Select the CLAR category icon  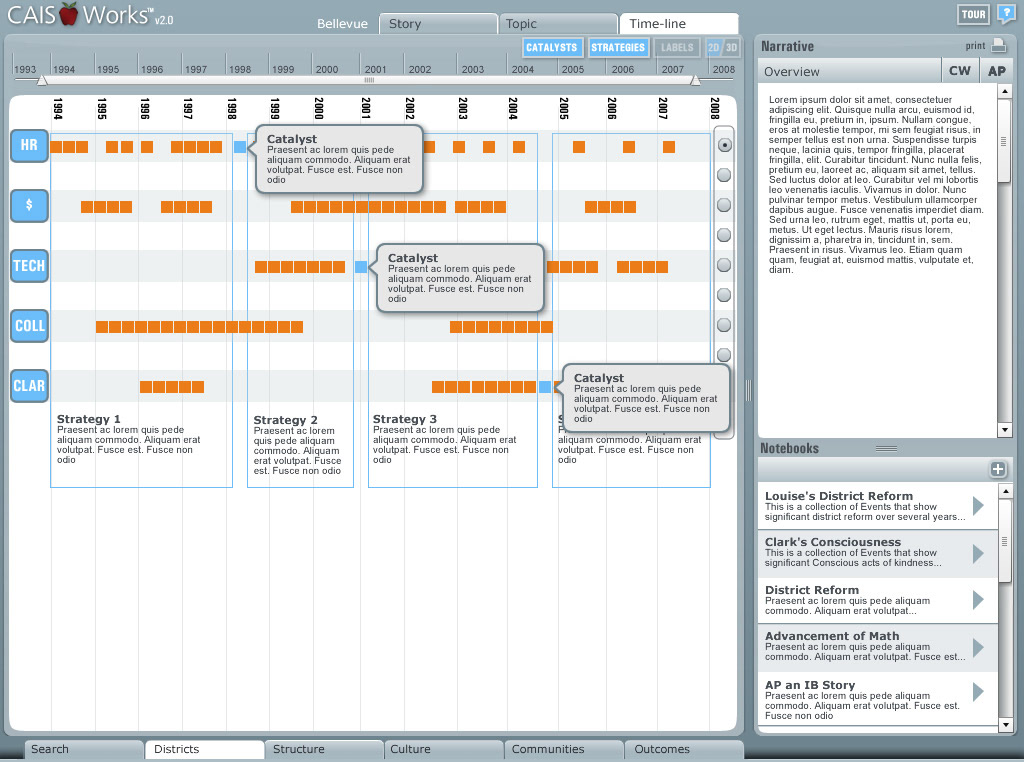click(29, 386)
